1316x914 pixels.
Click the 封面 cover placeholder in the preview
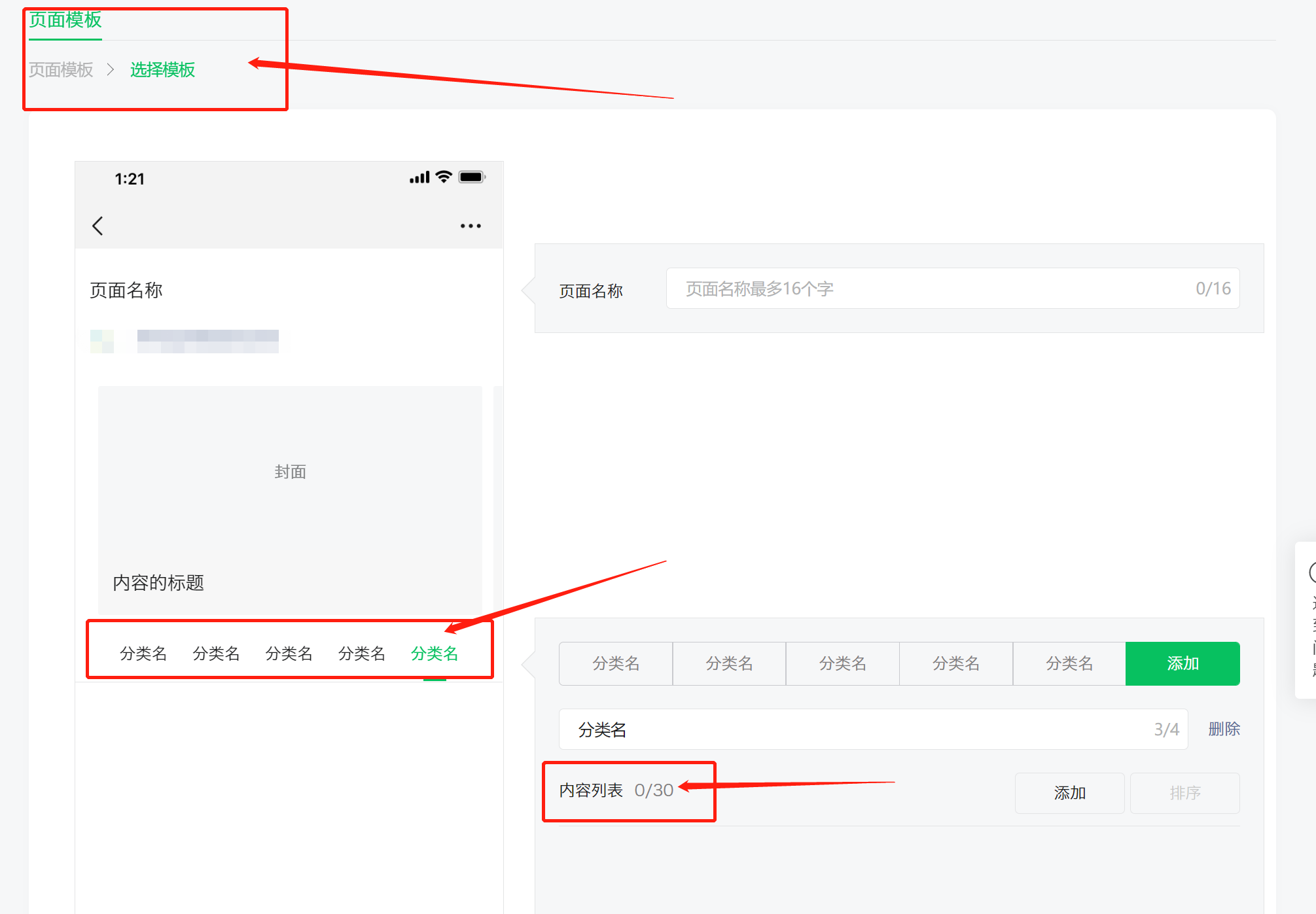[x=290, y=471]
